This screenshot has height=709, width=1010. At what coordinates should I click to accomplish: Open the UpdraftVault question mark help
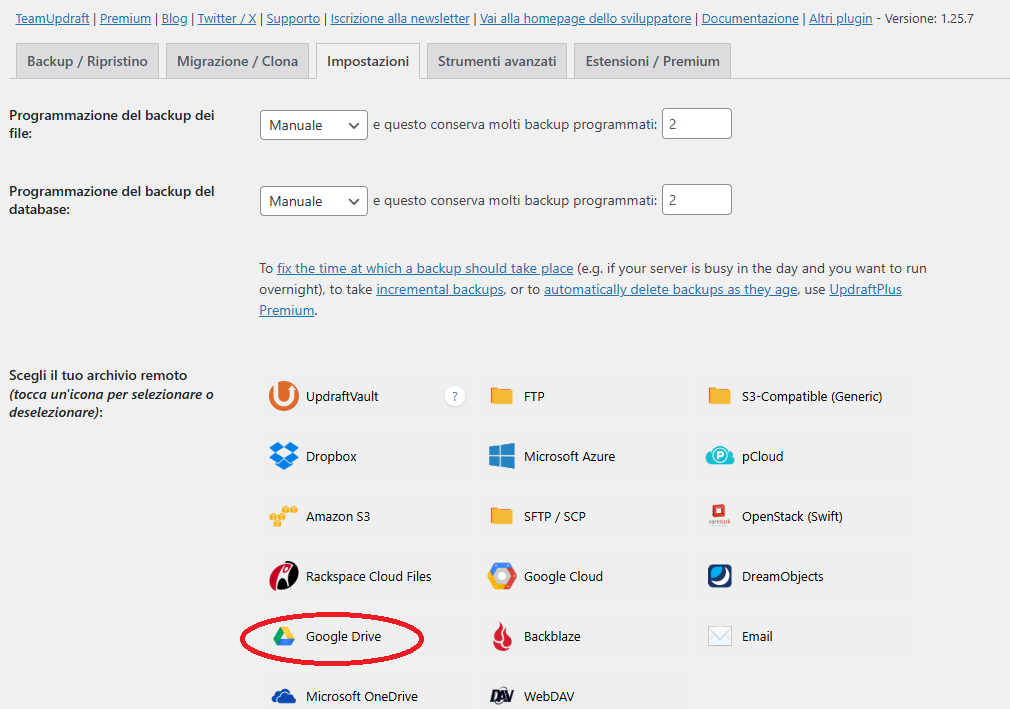tap(455, 396)
